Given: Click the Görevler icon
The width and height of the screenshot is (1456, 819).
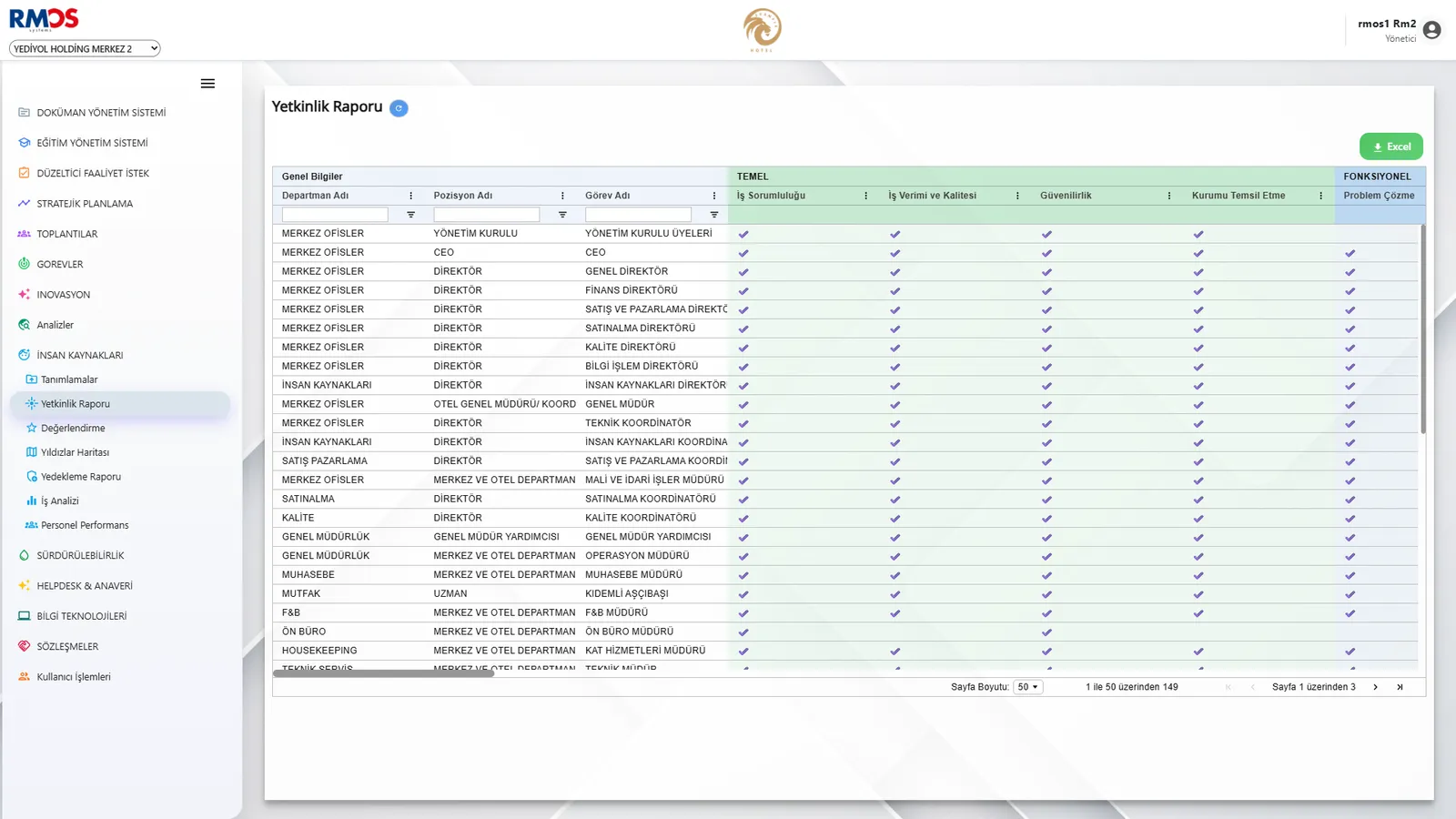Looking at the screenshot, I should point(25,264).
